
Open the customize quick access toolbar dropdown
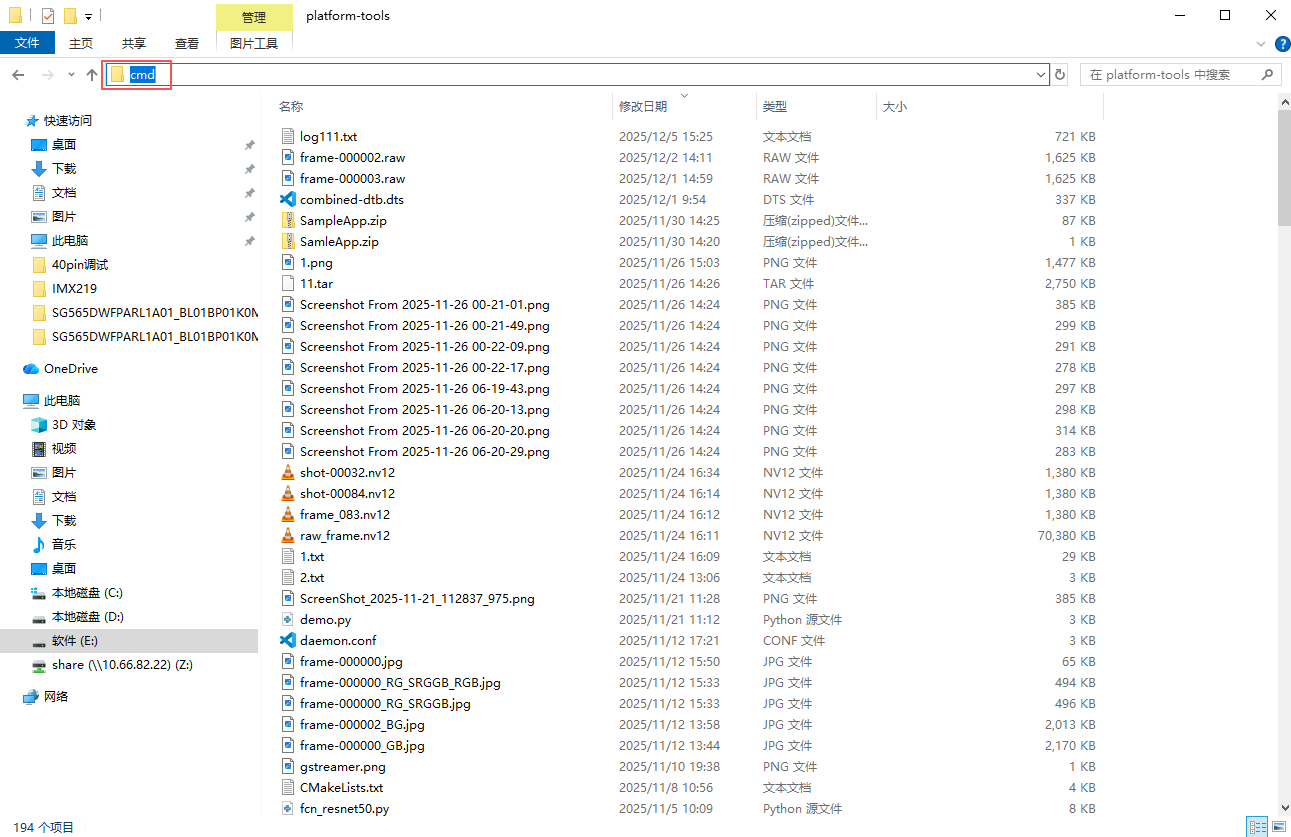click(89, 16)
